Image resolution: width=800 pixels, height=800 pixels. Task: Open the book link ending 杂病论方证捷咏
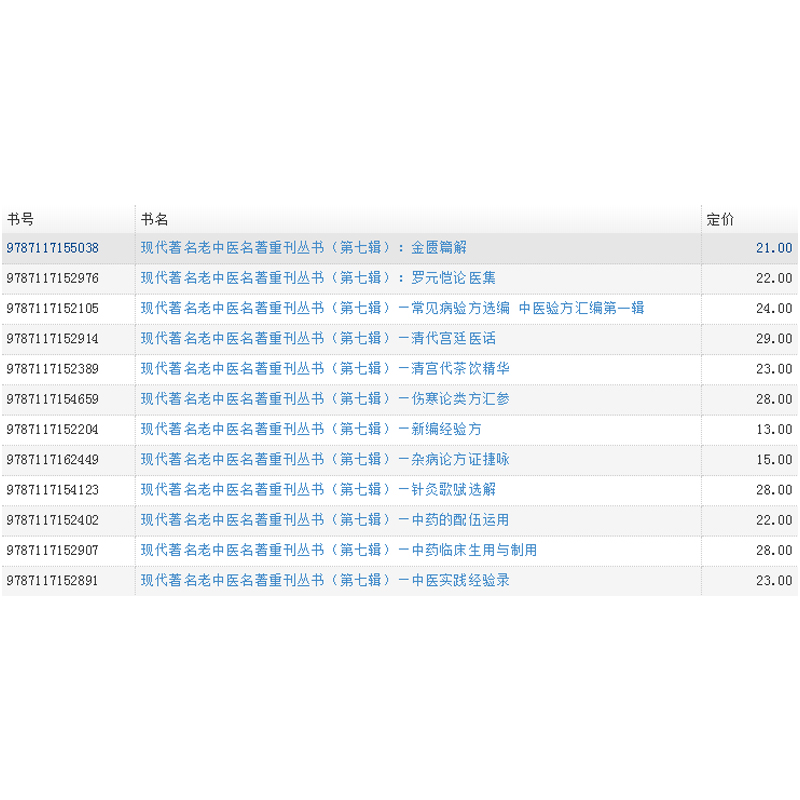[325, 459]
